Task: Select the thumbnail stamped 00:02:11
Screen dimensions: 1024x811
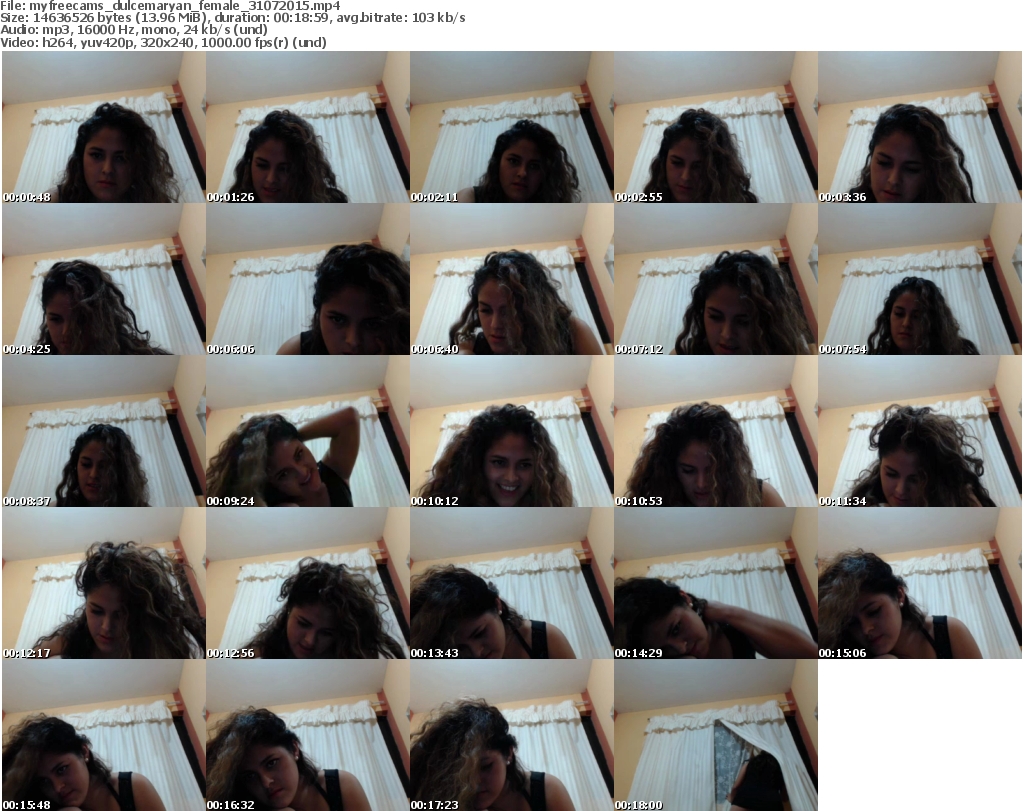Action: (511, 127)
